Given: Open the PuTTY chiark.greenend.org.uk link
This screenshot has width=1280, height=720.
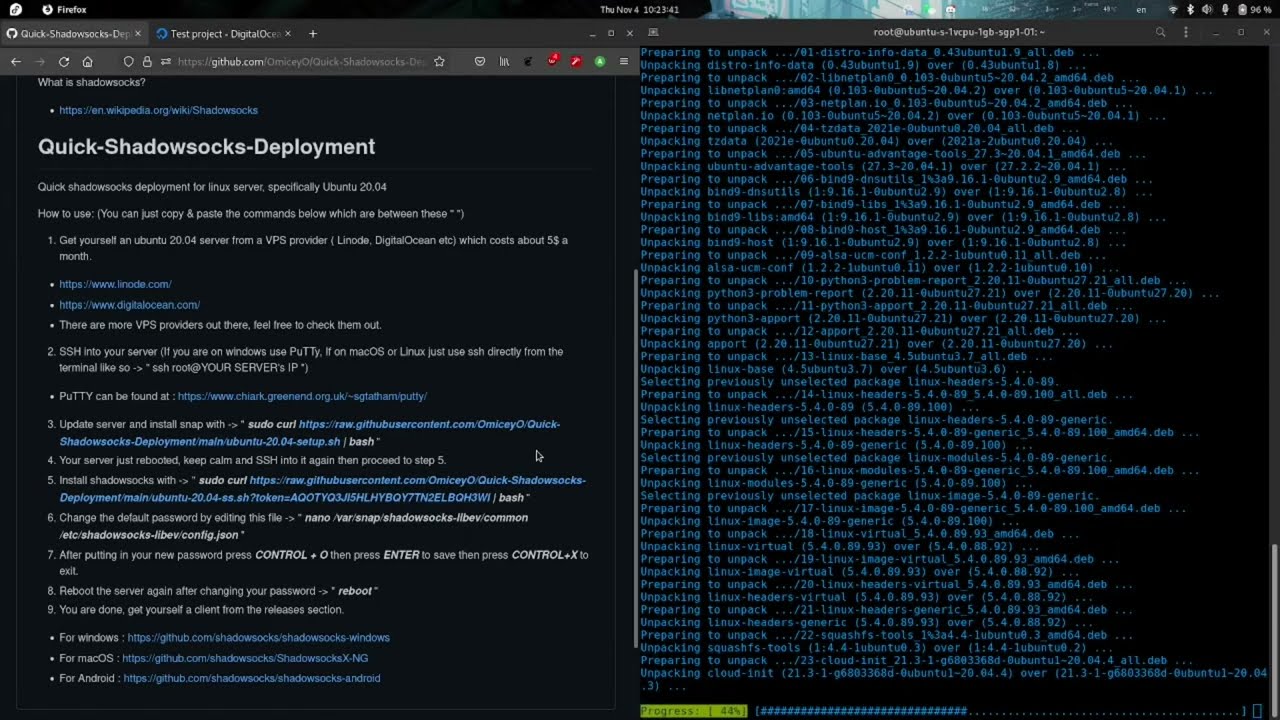Looking at the screenshot, I should pyautogui.click(x=302, y=396).
